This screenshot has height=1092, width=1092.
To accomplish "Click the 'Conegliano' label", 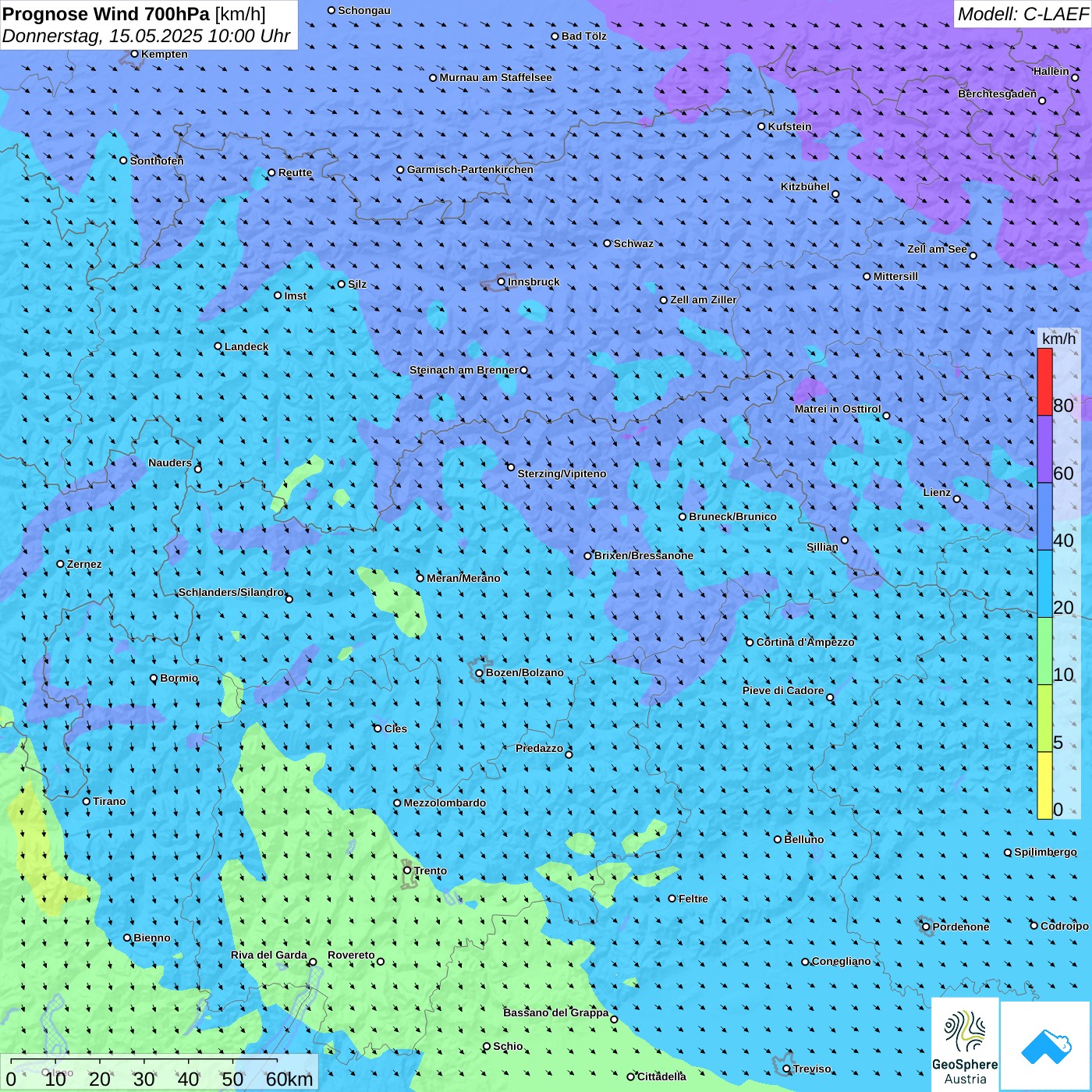I will pyautogui.click(x=841, y=961).
